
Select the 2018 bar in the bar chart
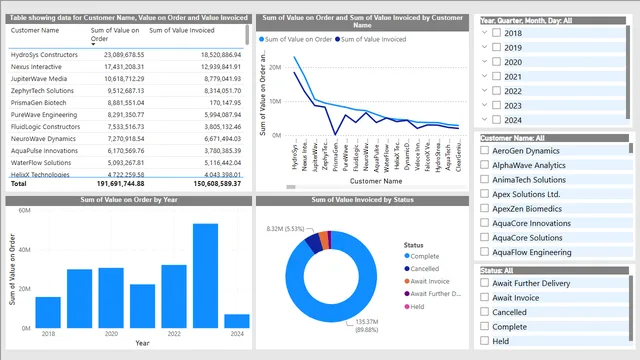[x=48, y=312]
